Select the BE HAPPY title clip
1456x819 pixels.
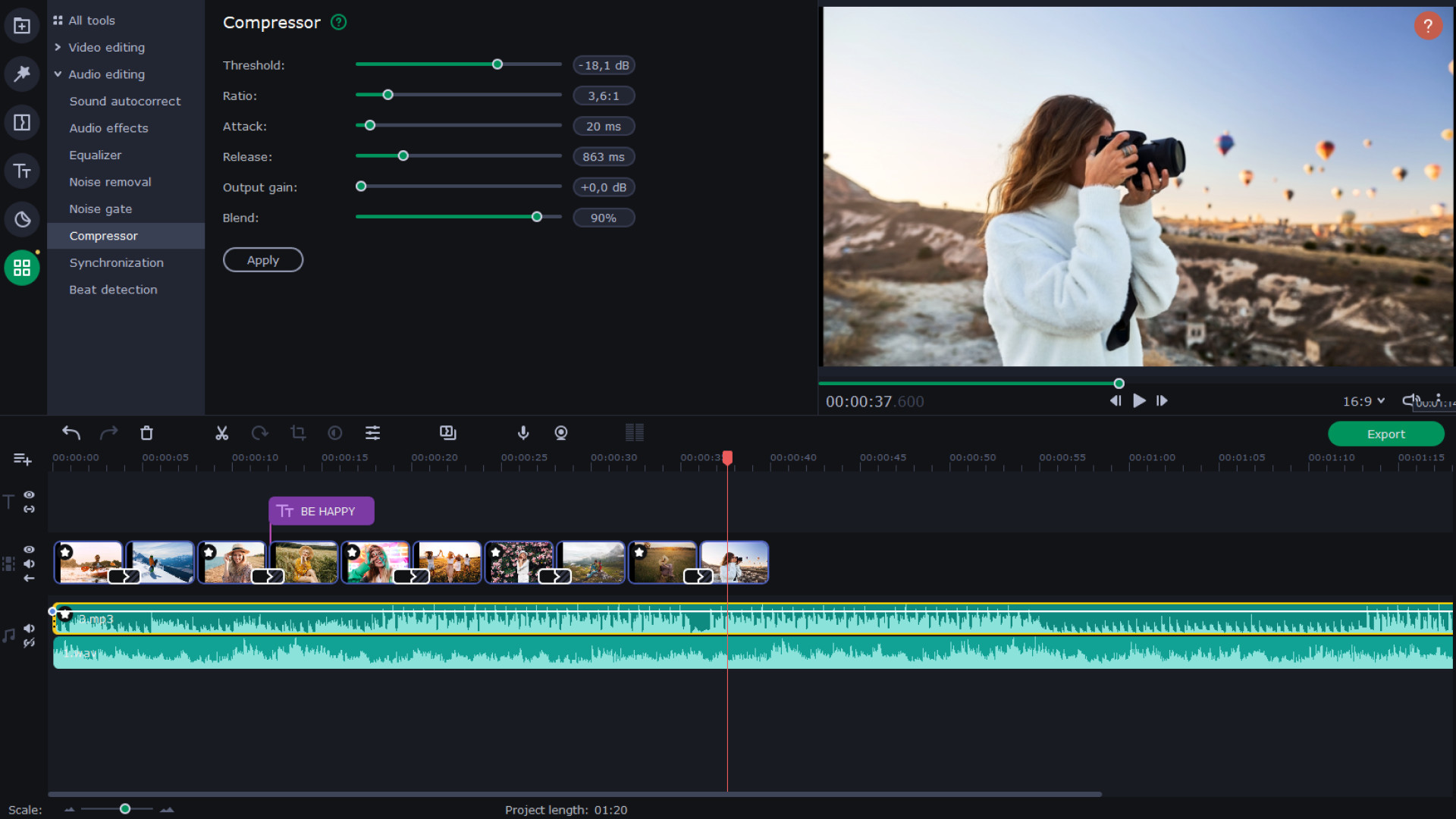[321, 511]
